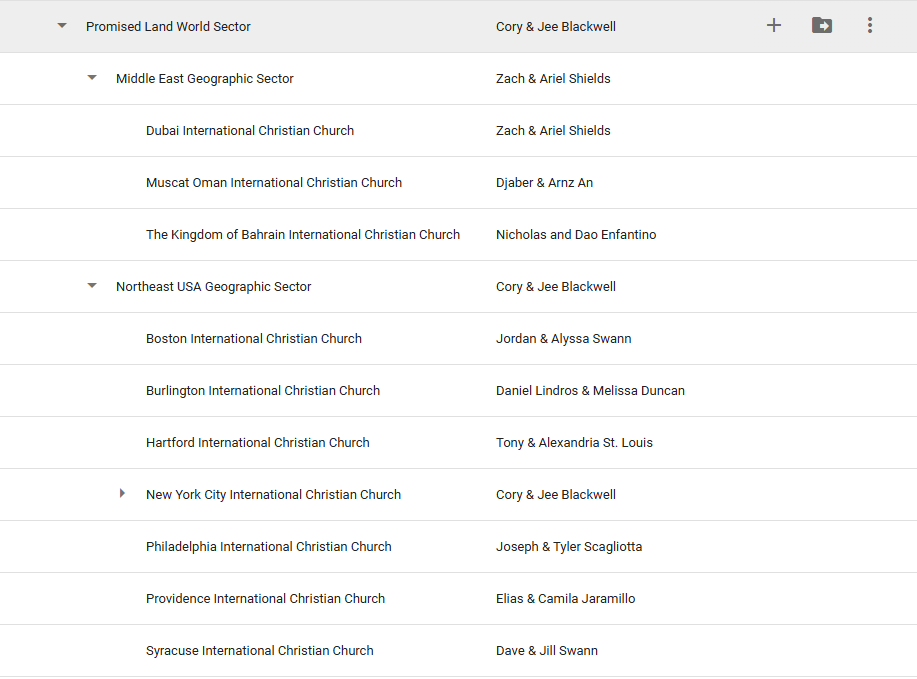Click Daniel Lindros & Melissa Duncan description

[590, 391]
